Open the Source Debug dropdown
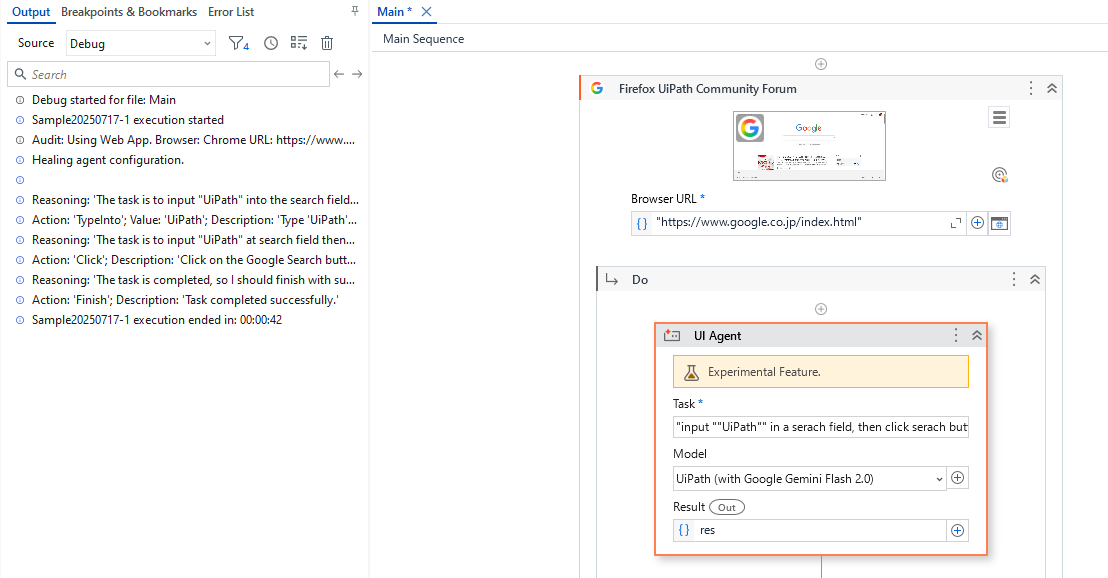The image size is (1108, 578). pyautogui.click(x=140, y=43)
